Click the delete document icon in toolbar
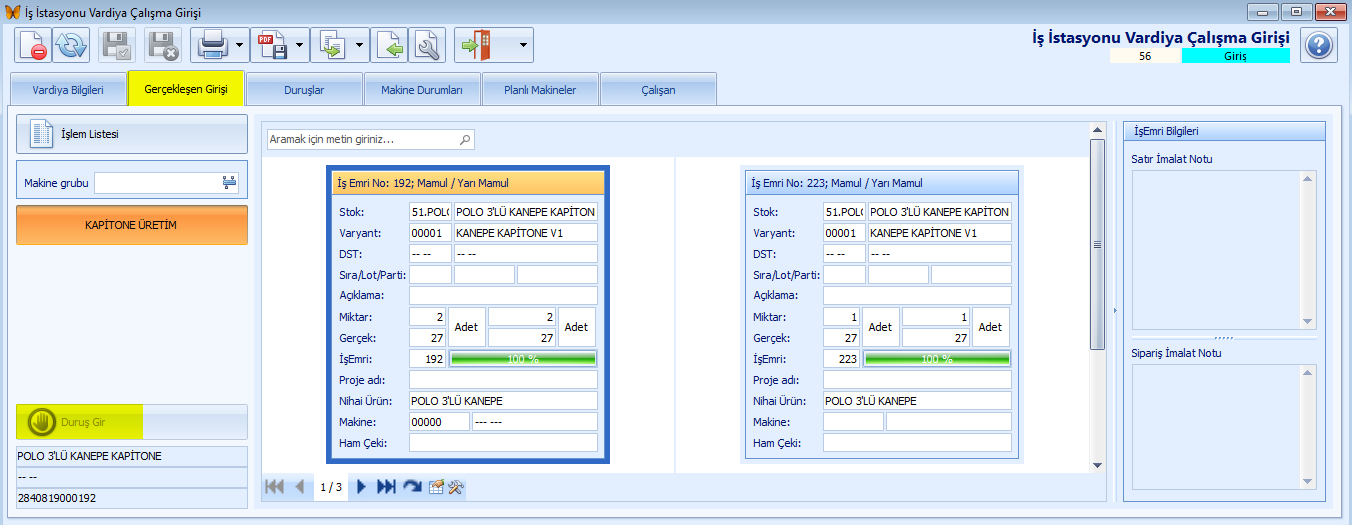This screenshot has width=1352, height=525. (33, 45)
